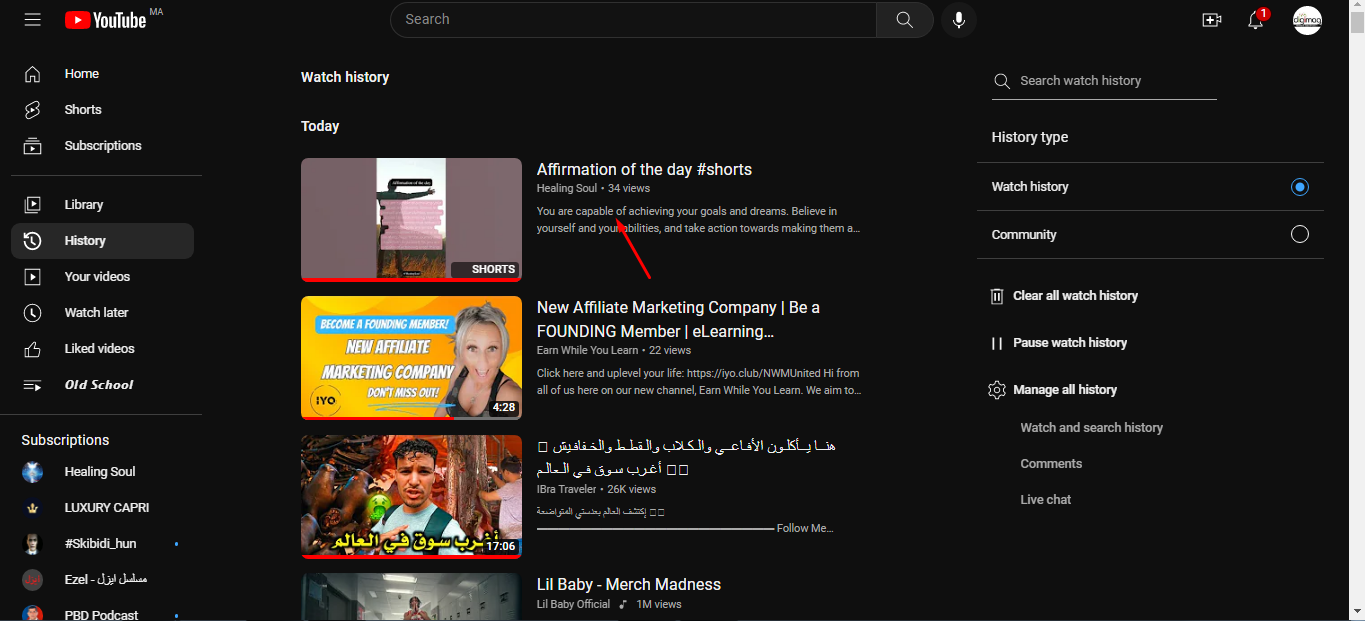
Task: Open the Healing Soul channel under first video
Action: (567, 188)
